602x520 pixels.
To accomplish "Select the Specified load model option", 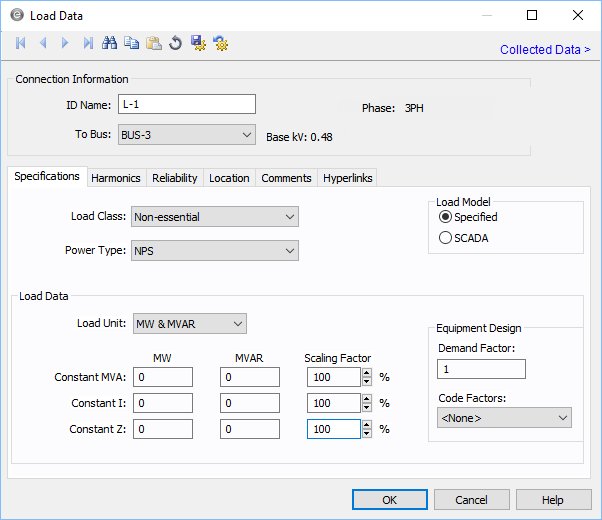I will tap(446, 217).
